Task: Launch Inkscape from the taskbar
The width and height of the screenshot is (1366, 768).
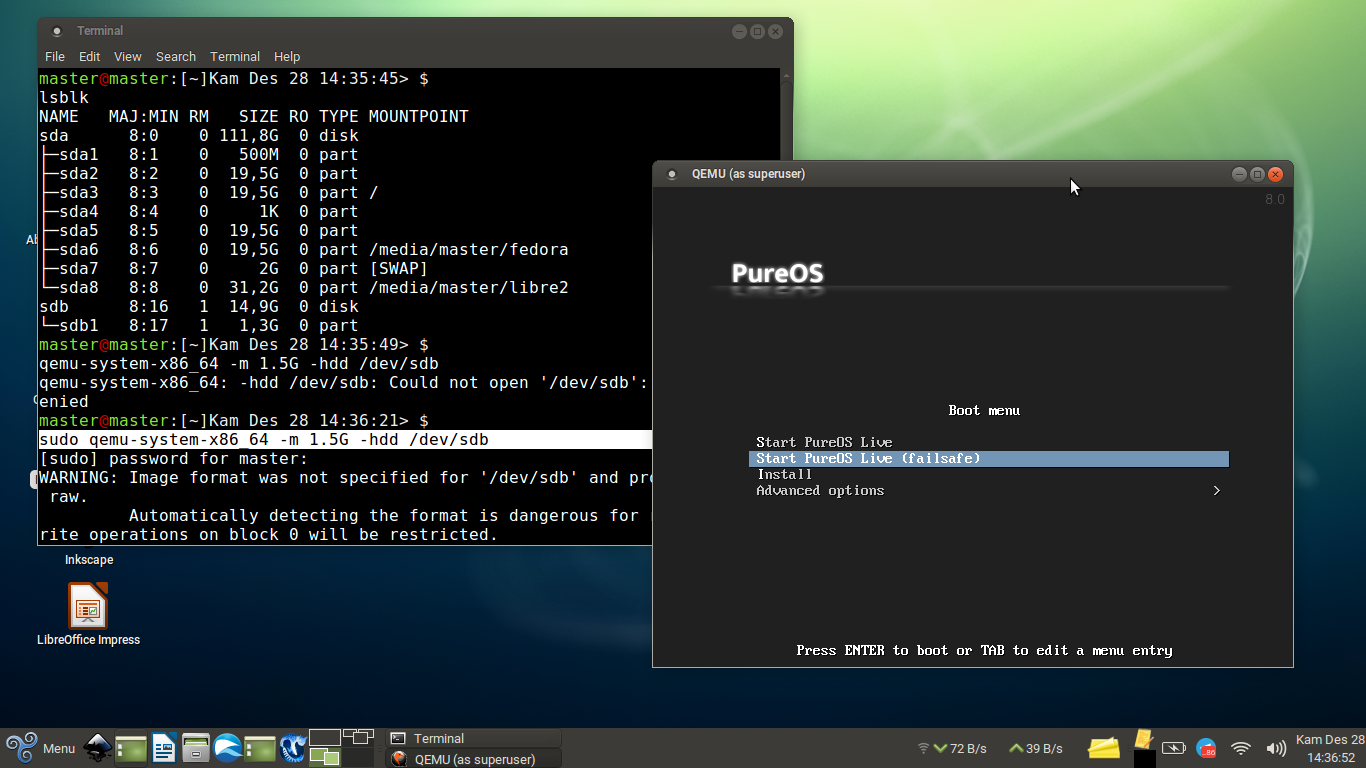Action: click(x=97, y=747)
